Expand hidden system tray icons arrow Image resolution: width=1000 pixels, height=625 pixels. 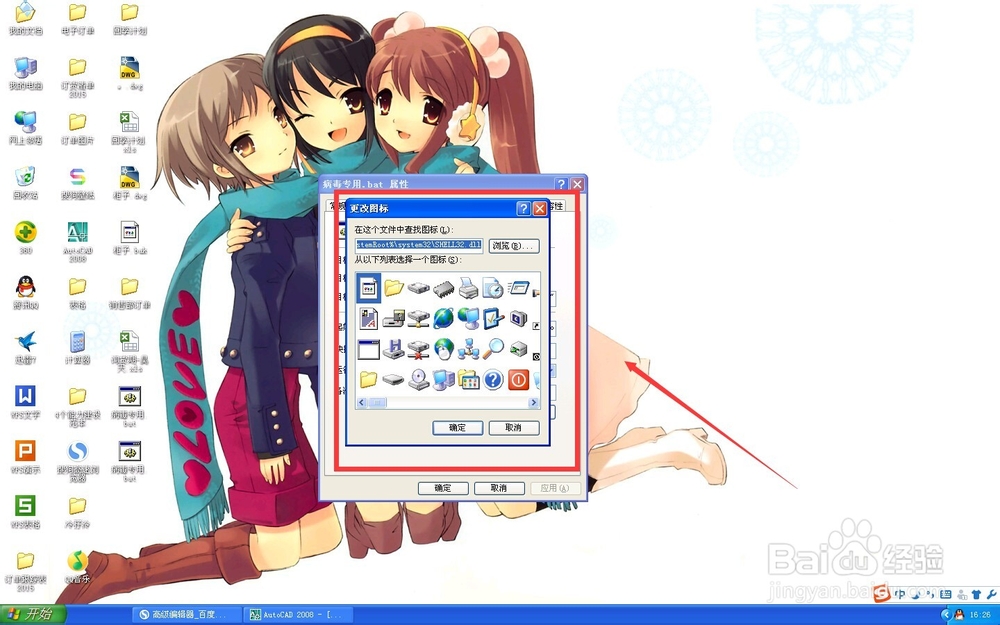point(945,615)
